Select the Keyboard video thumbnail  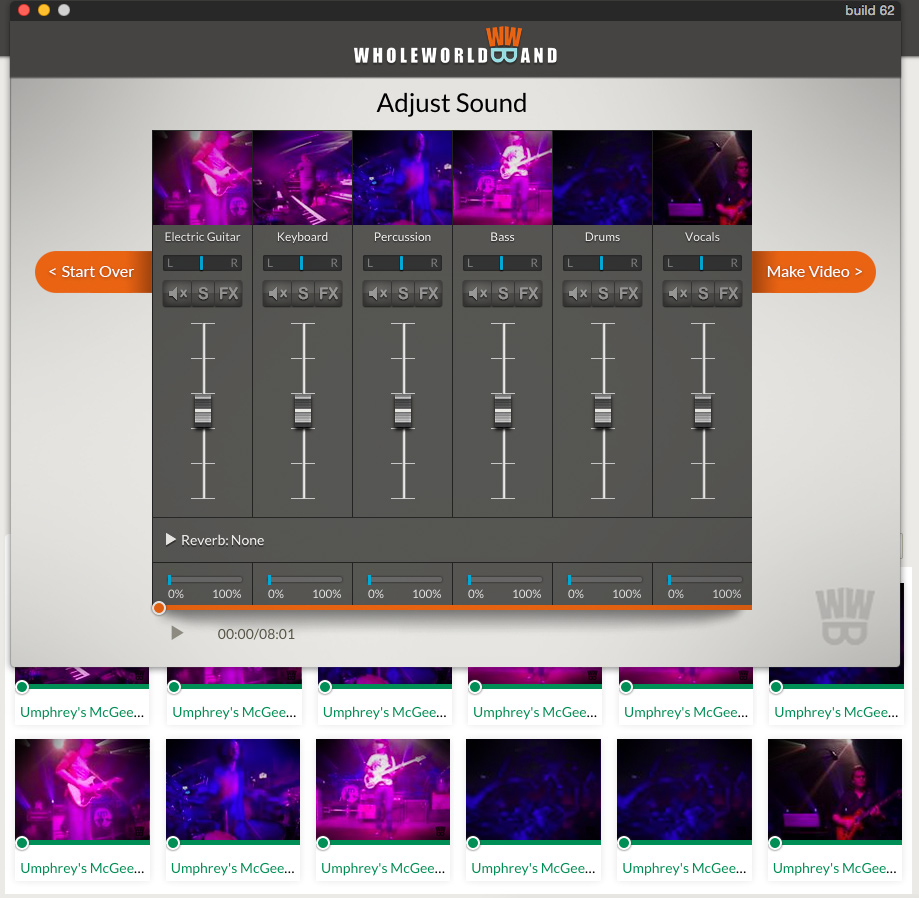click(302, 178)
